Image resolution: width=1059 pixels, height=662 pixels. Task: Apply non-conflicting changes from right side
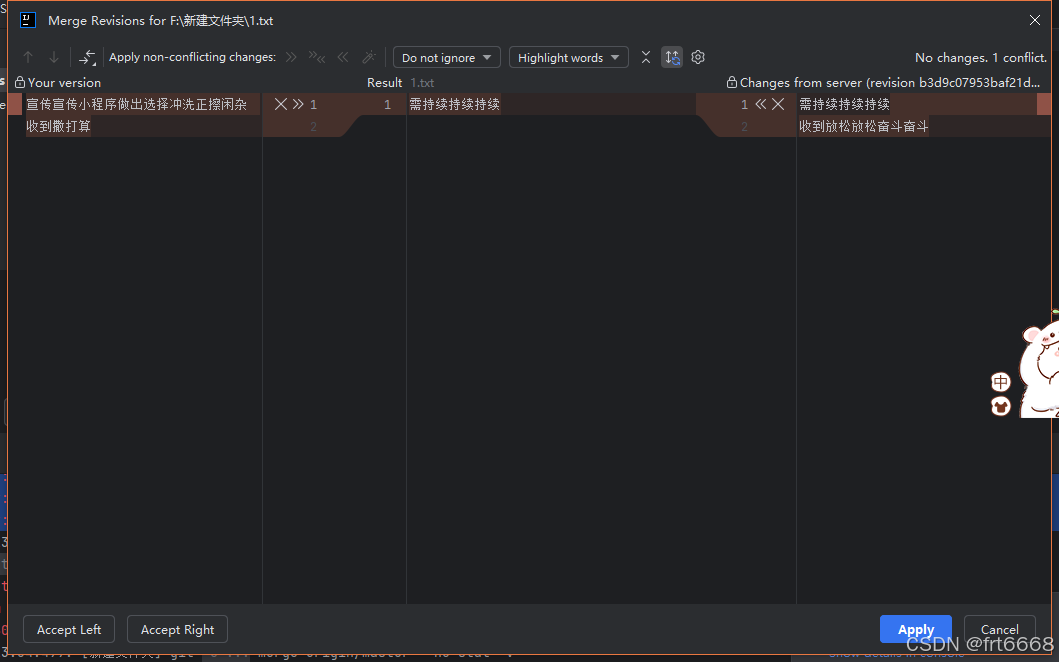click(343, 57)
